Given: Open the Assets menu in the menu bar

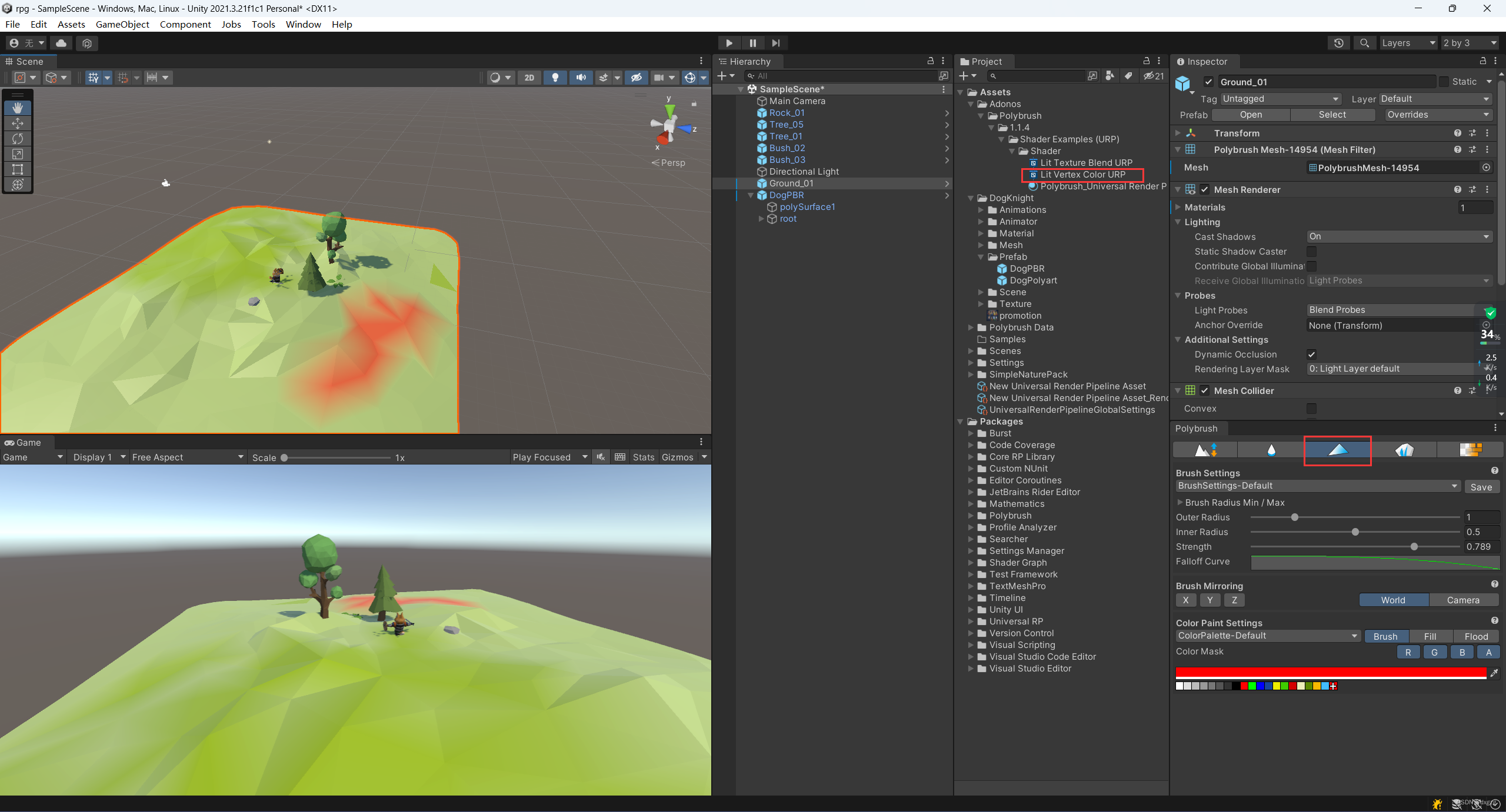Looking at the screenshot, I should point(71,24).
